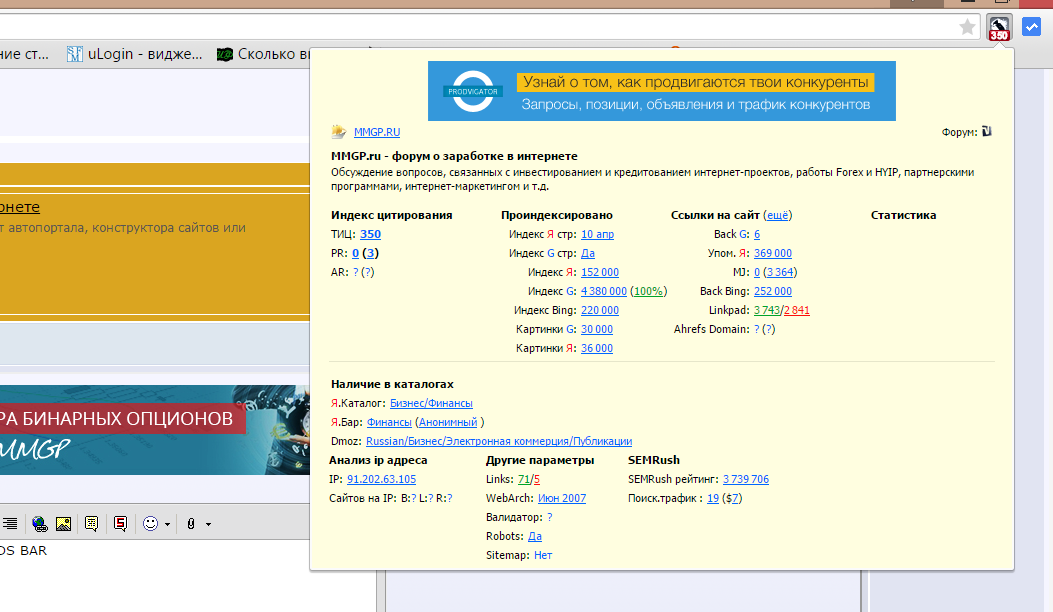Click the smiley face icon
Image resolution: width=1053 pixels, height=612 pixels.
[x=150, y=523]
